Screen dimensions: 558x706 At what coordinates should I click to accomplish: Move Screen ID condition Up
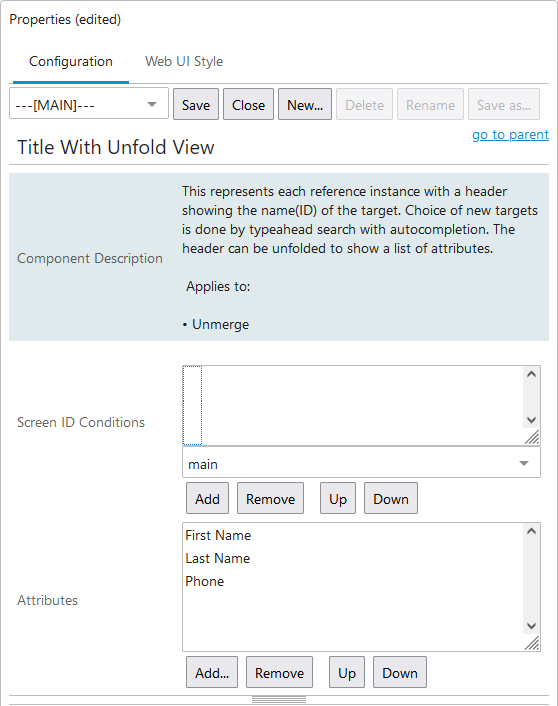click(338, 498)
